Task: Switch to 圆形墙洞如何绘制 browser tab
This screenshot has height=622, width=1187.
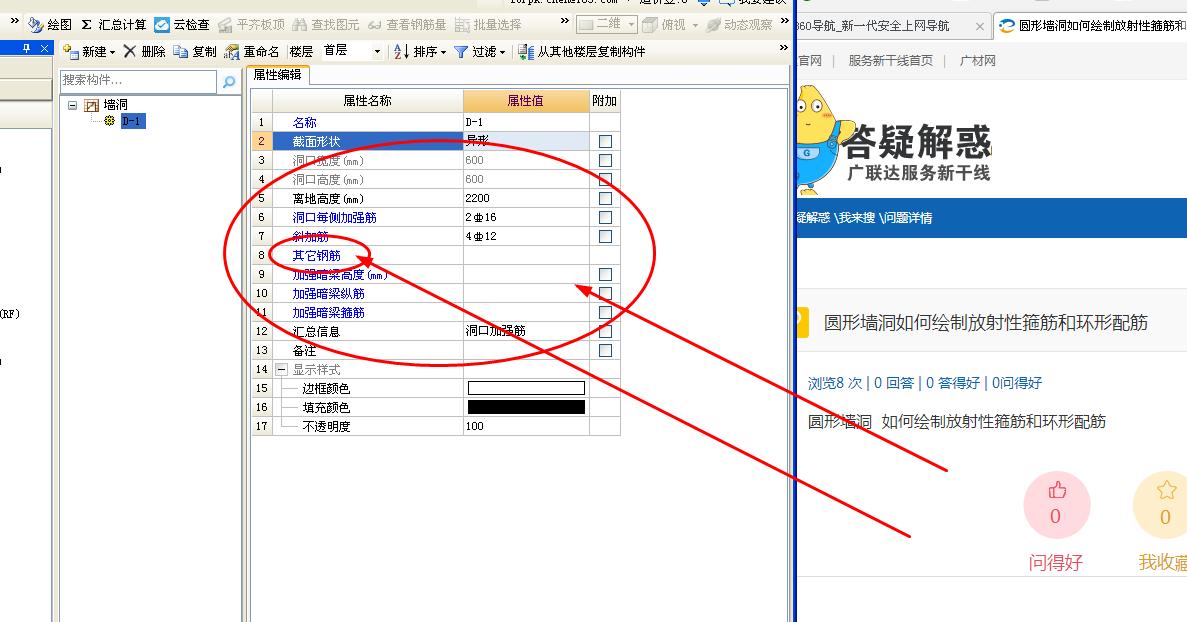Action: click(1092, 26)
